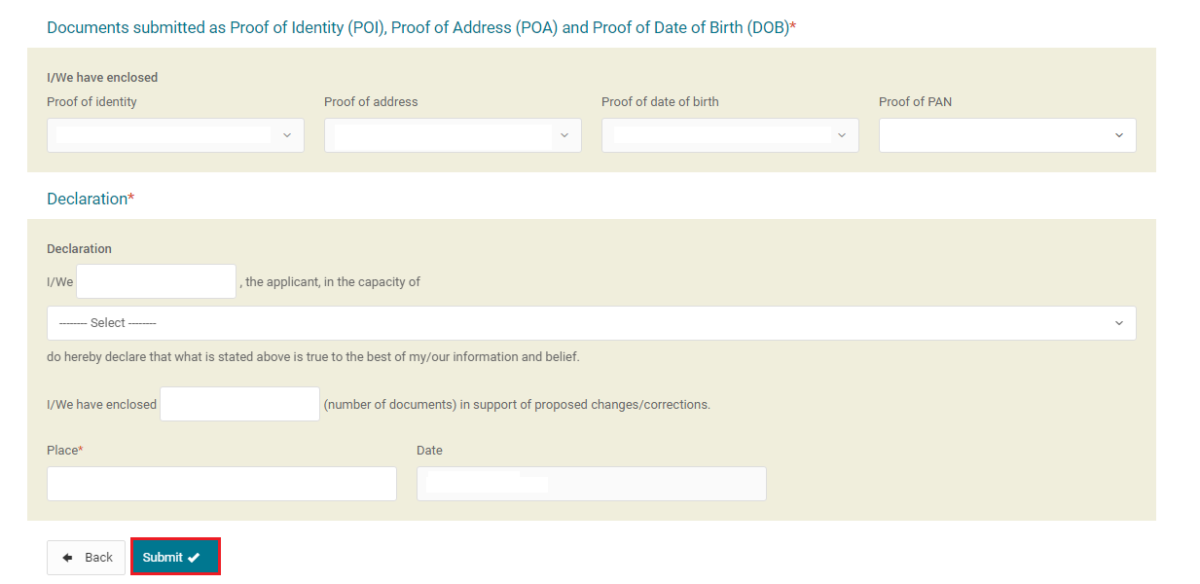Expand the Proof of date of birth dropdown
This screenshot has height=584, width=1200.
[729, 134]
